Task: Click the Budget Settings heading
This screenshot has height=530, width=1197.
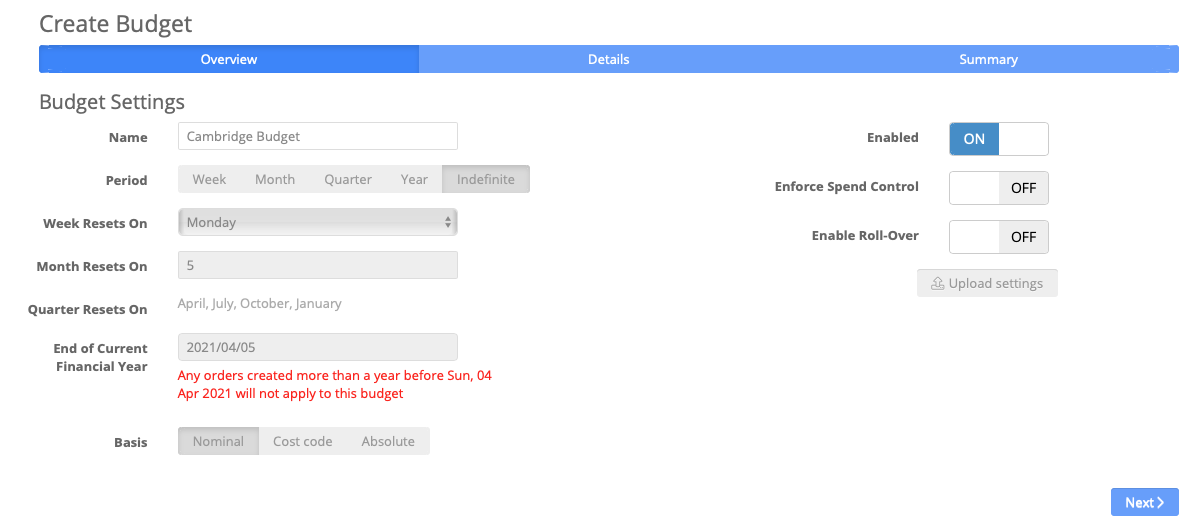Action: coord(111,101)
